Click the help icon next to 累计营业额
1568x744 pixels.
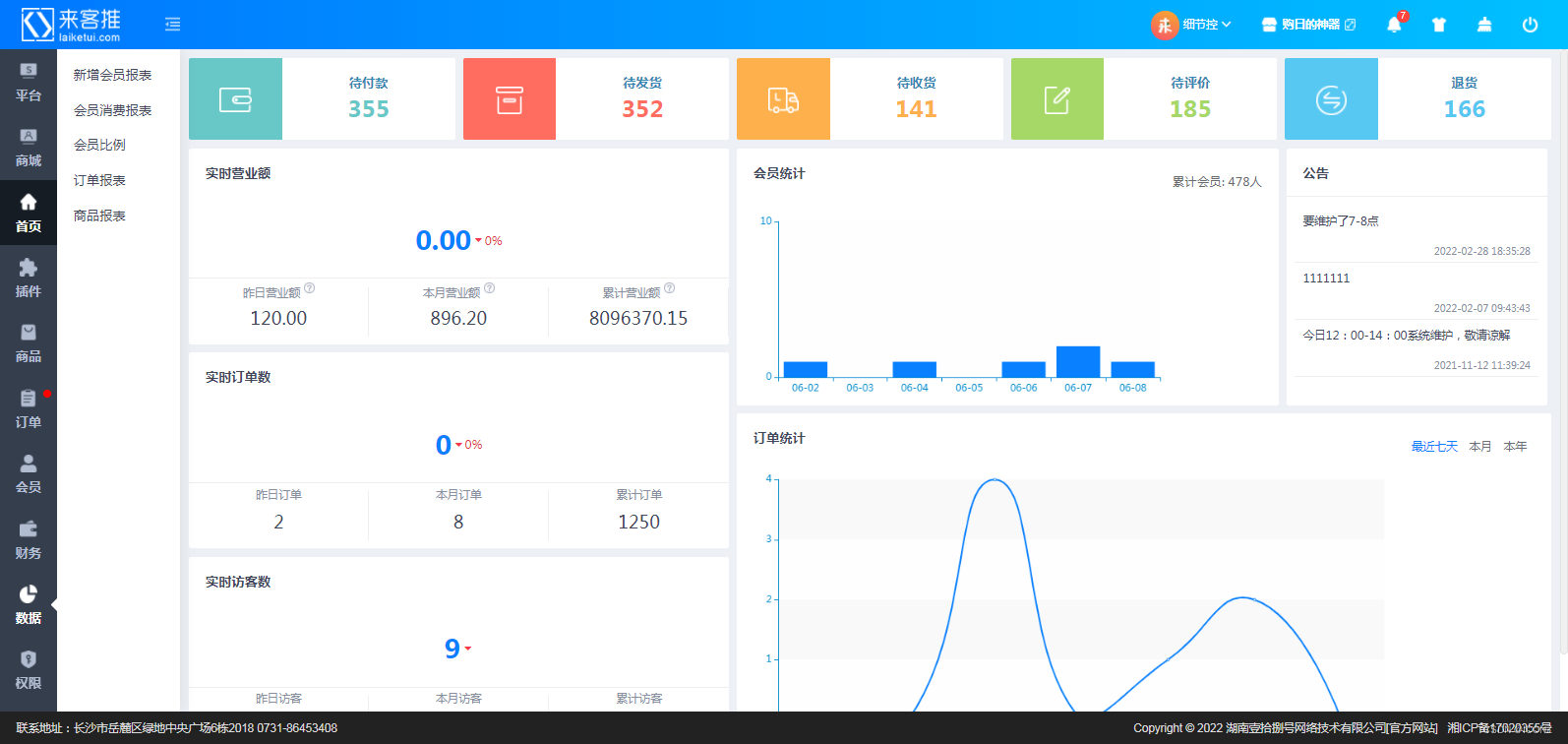point(670,288)
